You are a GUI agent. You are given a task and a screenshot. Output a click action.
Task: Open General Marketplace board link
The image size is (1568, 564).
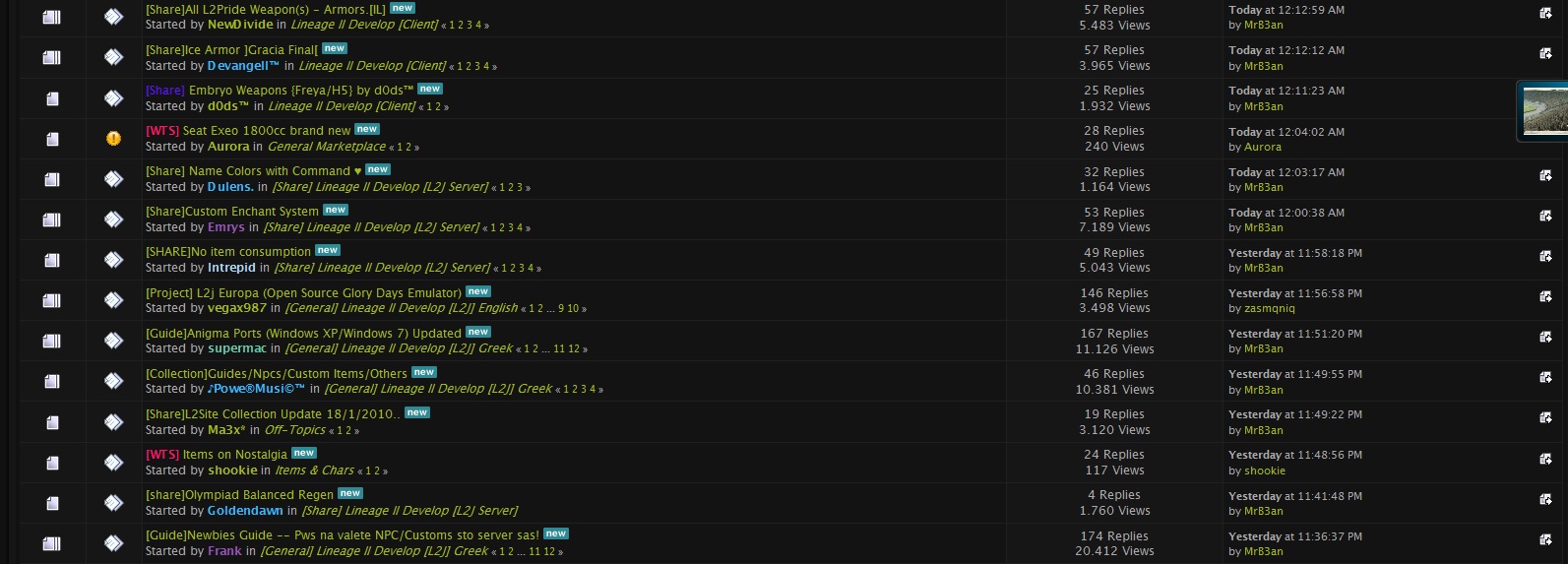pyautogui.click(x=326, y=147)
